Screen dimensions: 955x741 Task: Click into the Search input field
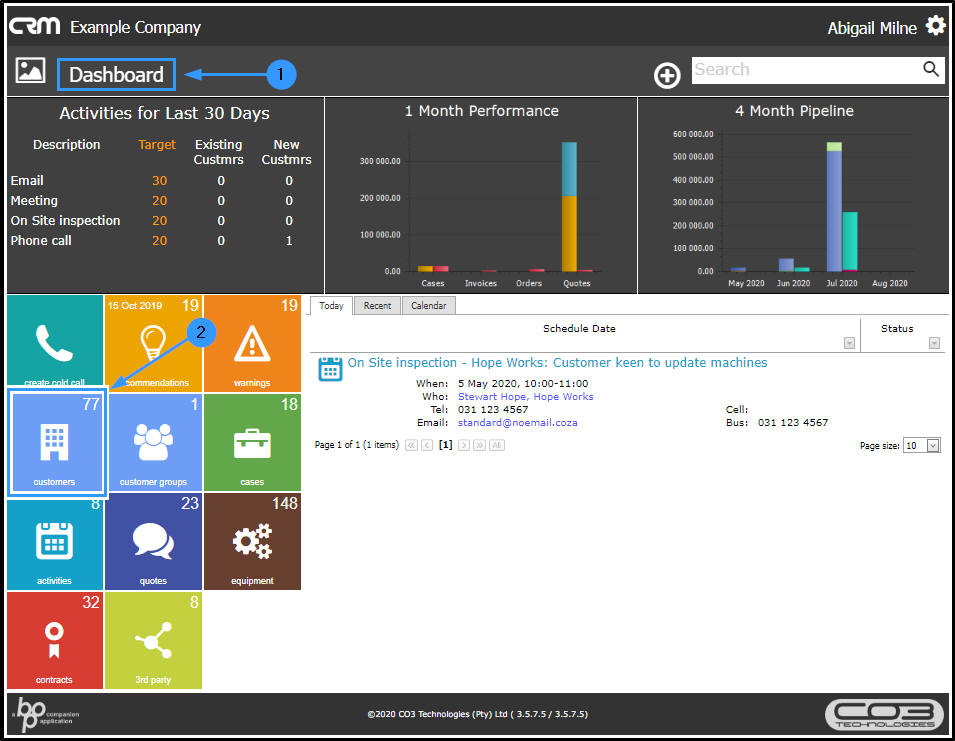click(x=806, y=70)
